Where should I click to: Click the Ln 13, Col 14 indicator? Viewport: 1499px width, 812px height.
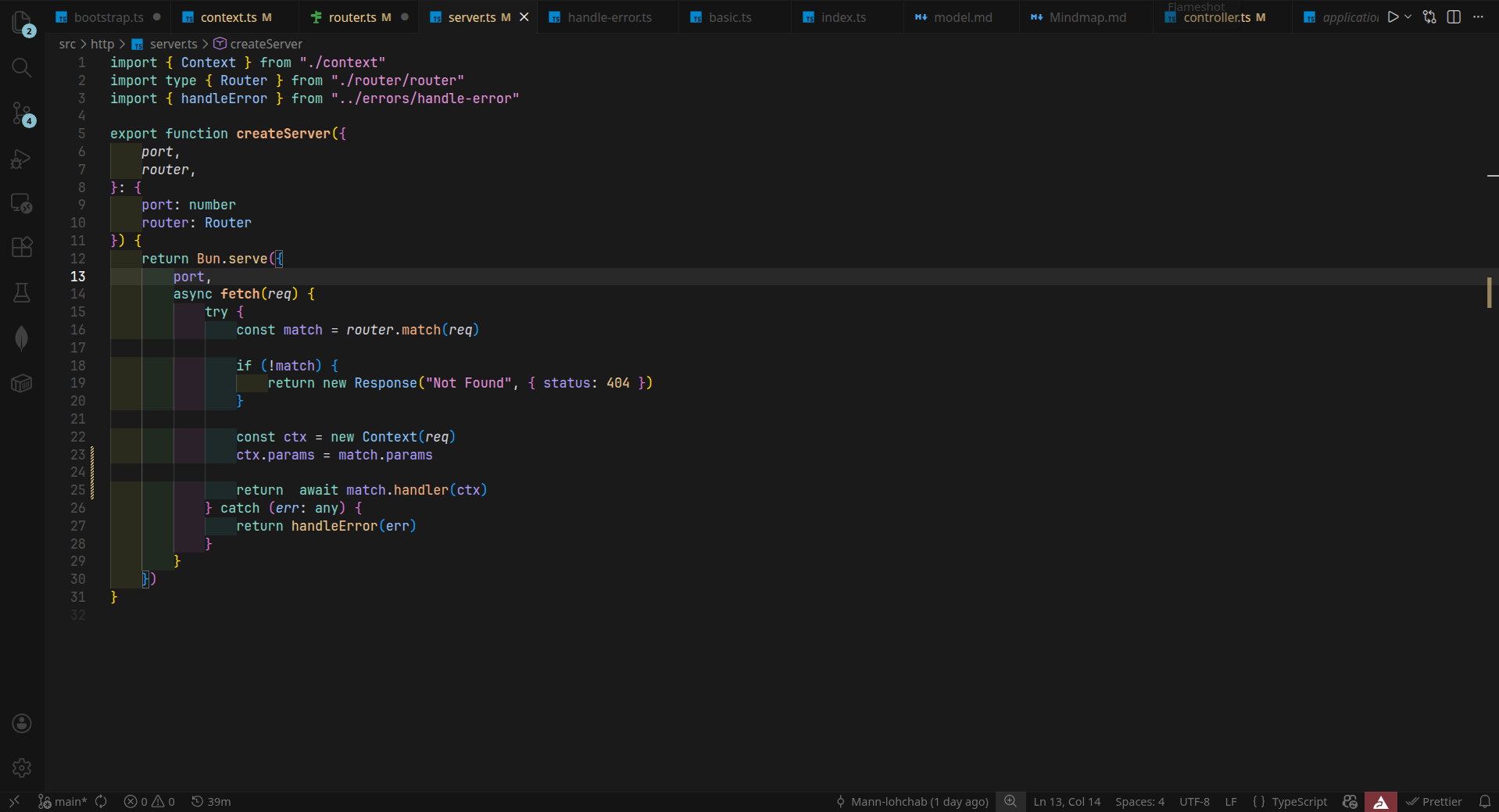tap(1066, 801)
